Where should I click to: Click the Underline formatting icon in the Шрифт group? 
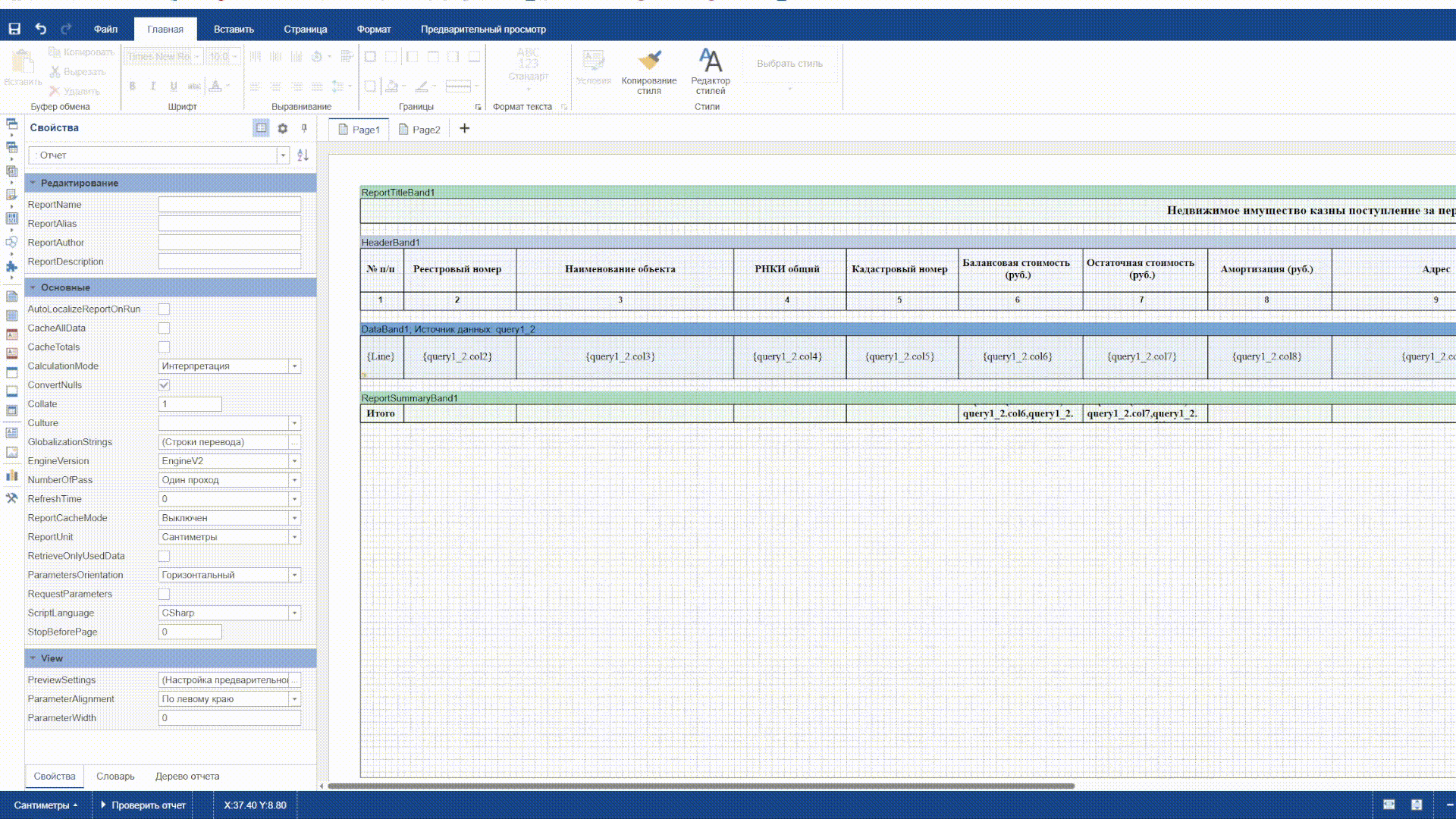[174, 86]
